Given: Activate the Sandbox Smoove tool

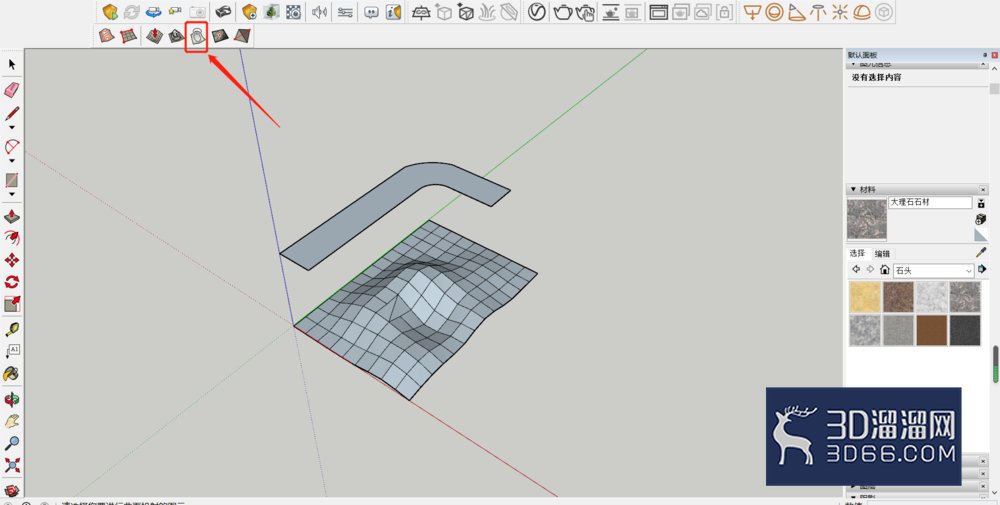Looking at the screenshot, I should 154,36.
